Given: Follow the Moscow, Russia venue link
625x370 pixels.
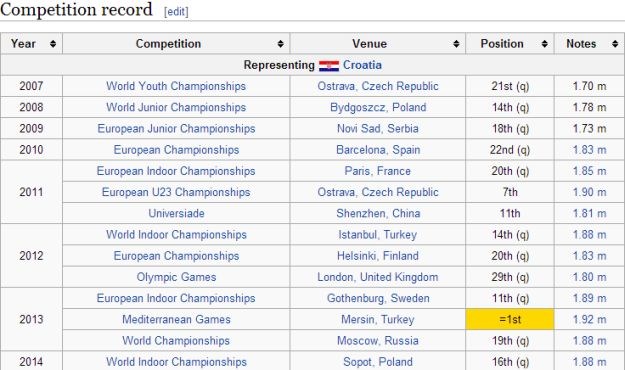Looking at the screenshot, I should click(x=378, y=341).
